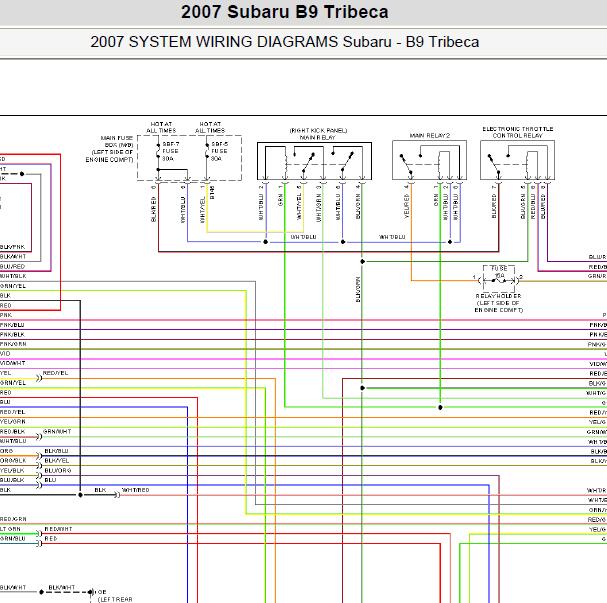Click the 'PNK/BLU' wire label on the left edge
Viewport: 607px width, 603px height.
[x=12, y=325]
